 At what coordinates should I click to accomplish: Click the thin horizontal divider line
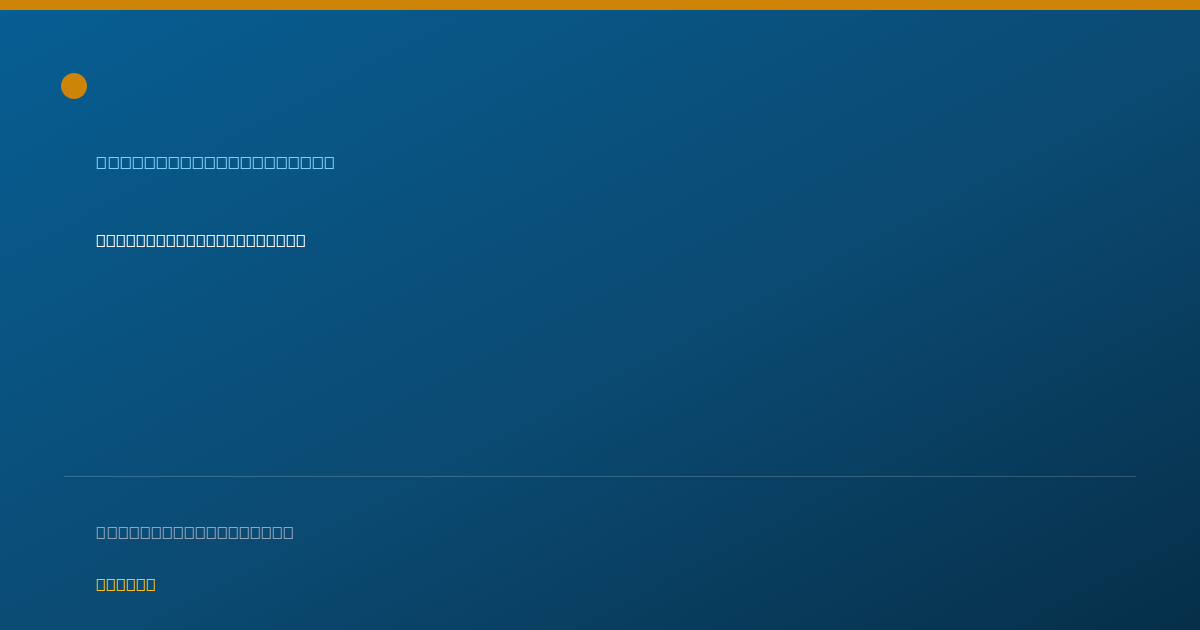click(x=600, y=476)
